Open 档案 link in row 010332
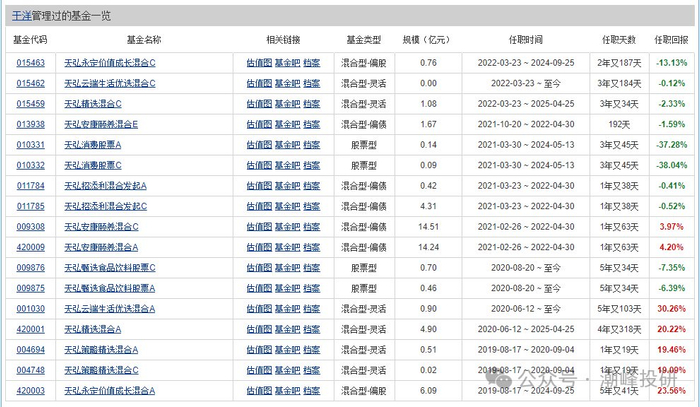The height and width of the screenshot is (407, 700). (x=312, y=166)
